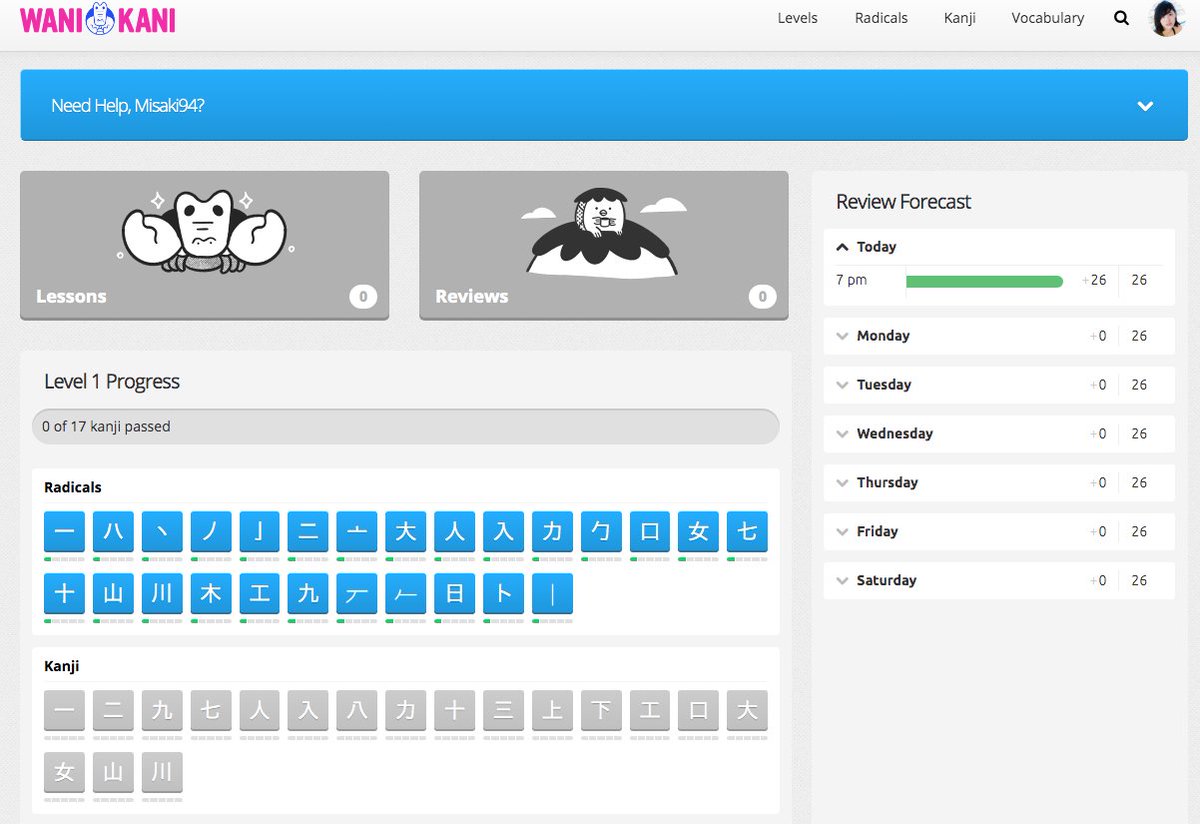Open the grey 人 kanji tile
Image resolution: width=1200 pixels, height=824 pixels.
tap(259, 710)
